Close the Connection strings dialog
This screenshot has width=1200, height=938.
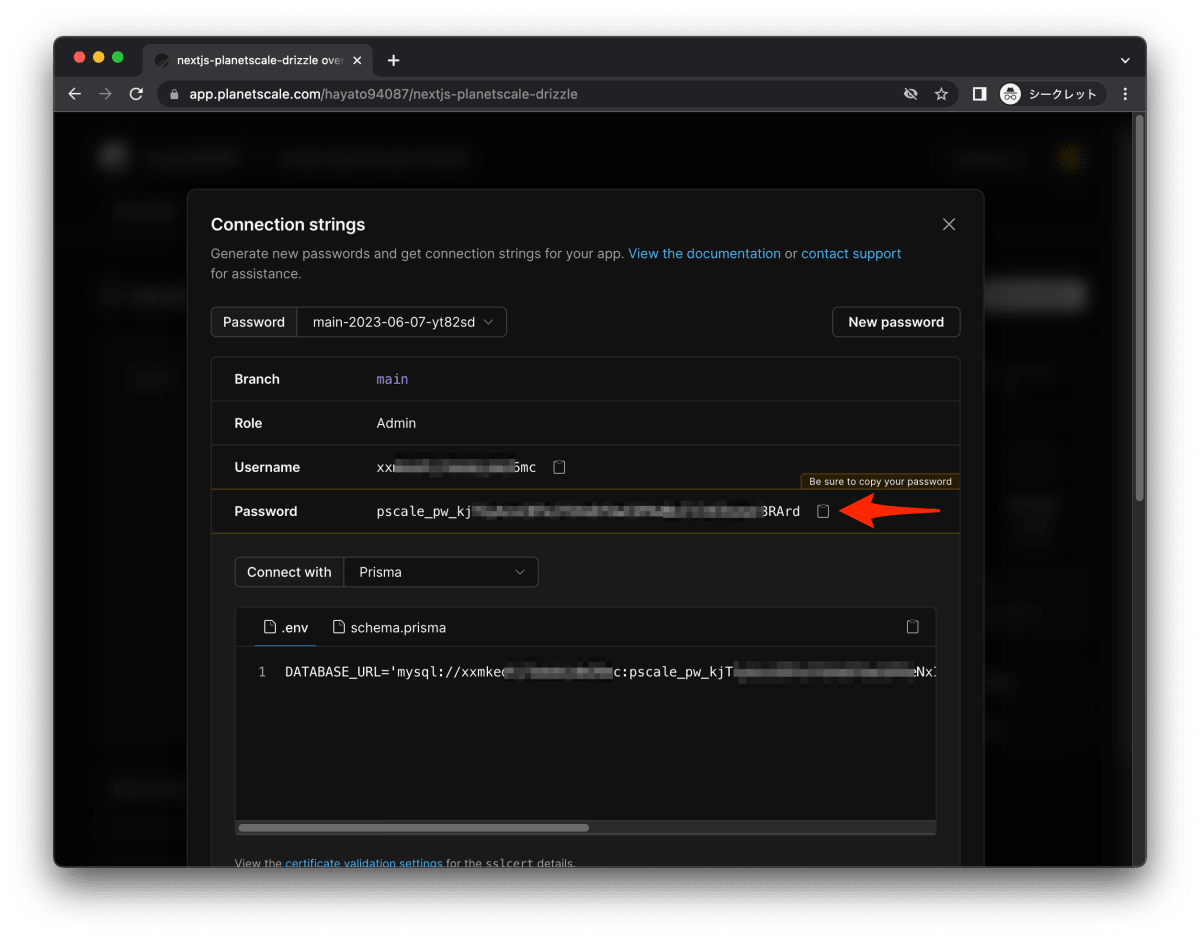pos(949,224)
